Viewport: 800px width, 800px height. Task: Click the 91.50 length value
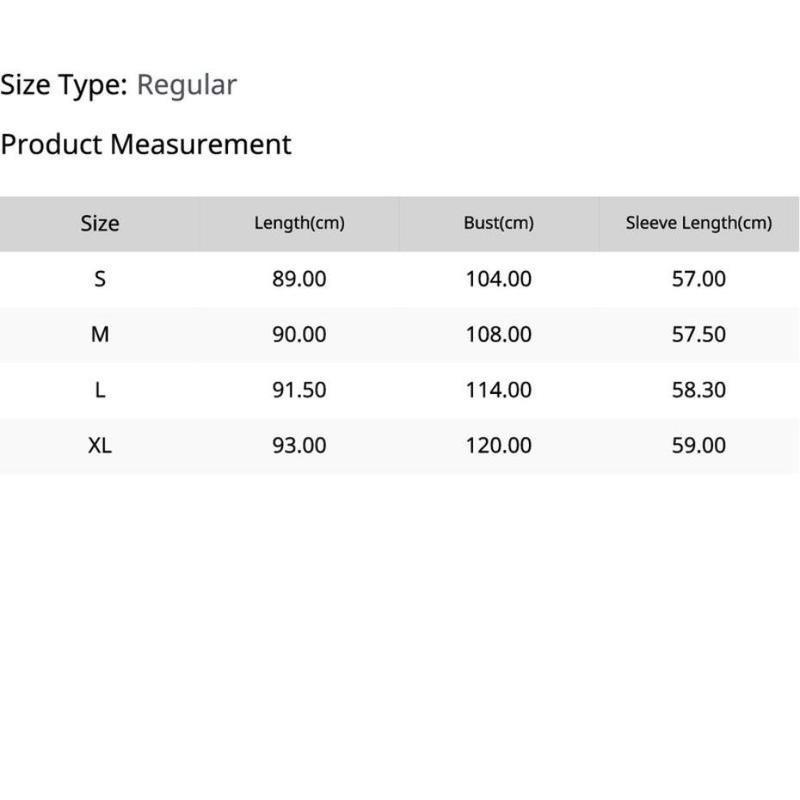[x=299, y=390]
